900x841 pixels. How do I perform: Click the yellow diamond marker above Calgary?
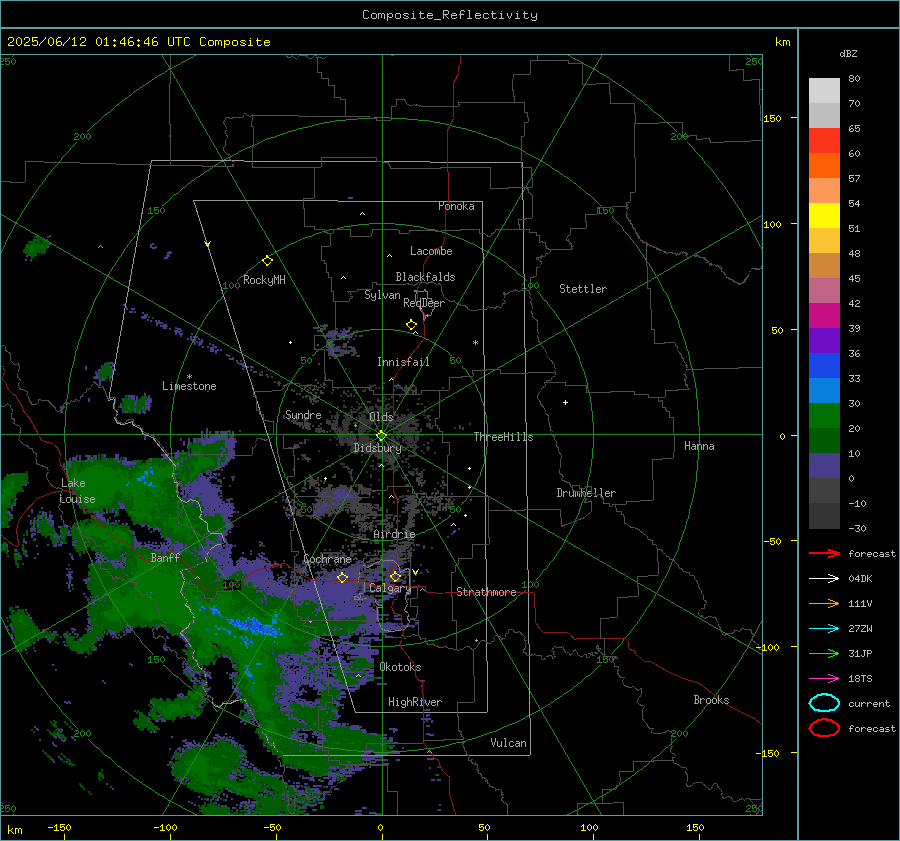(x=395, y=576)
